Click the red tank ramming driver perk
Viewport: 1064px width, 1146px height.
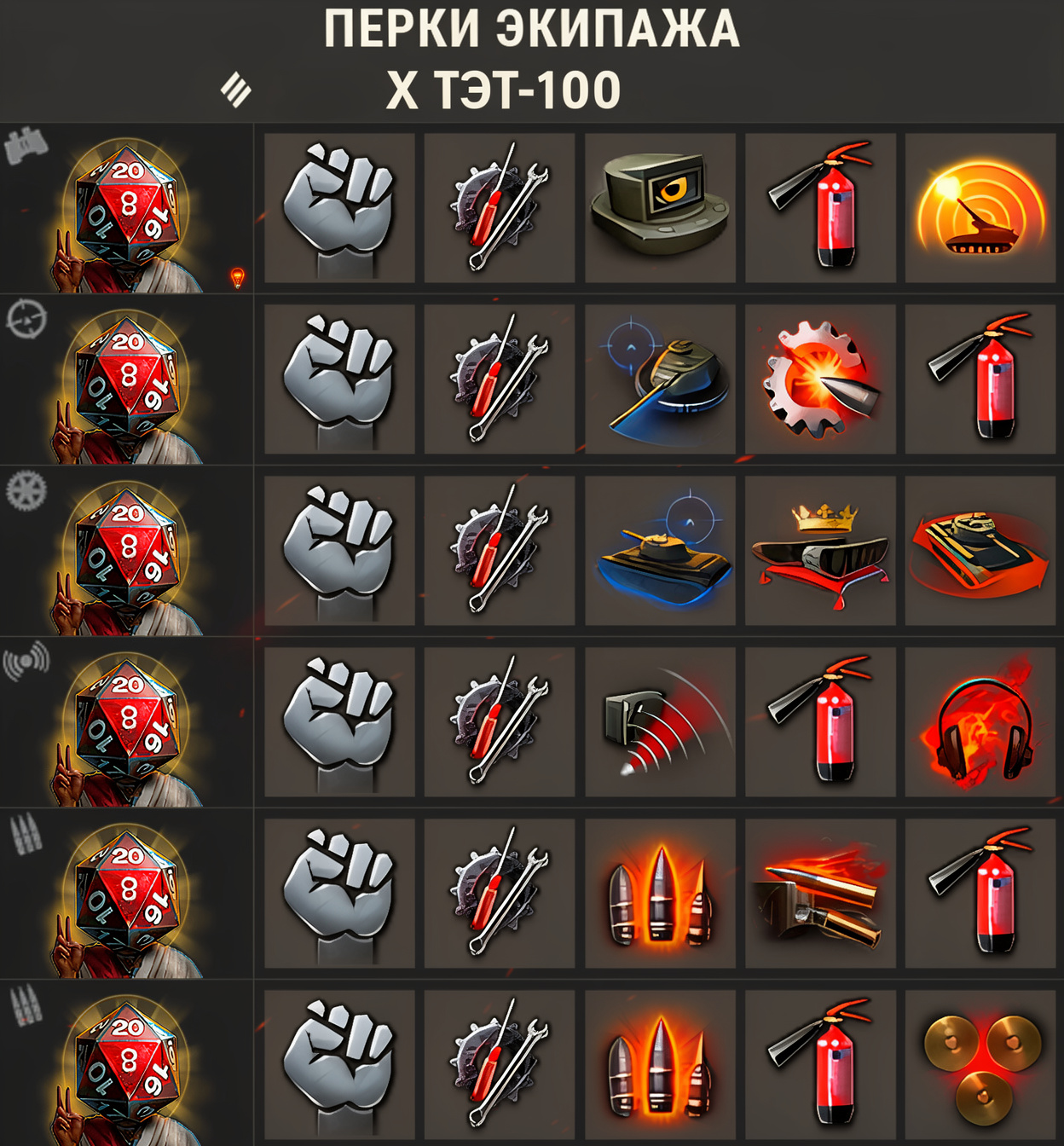pos(980,550)
